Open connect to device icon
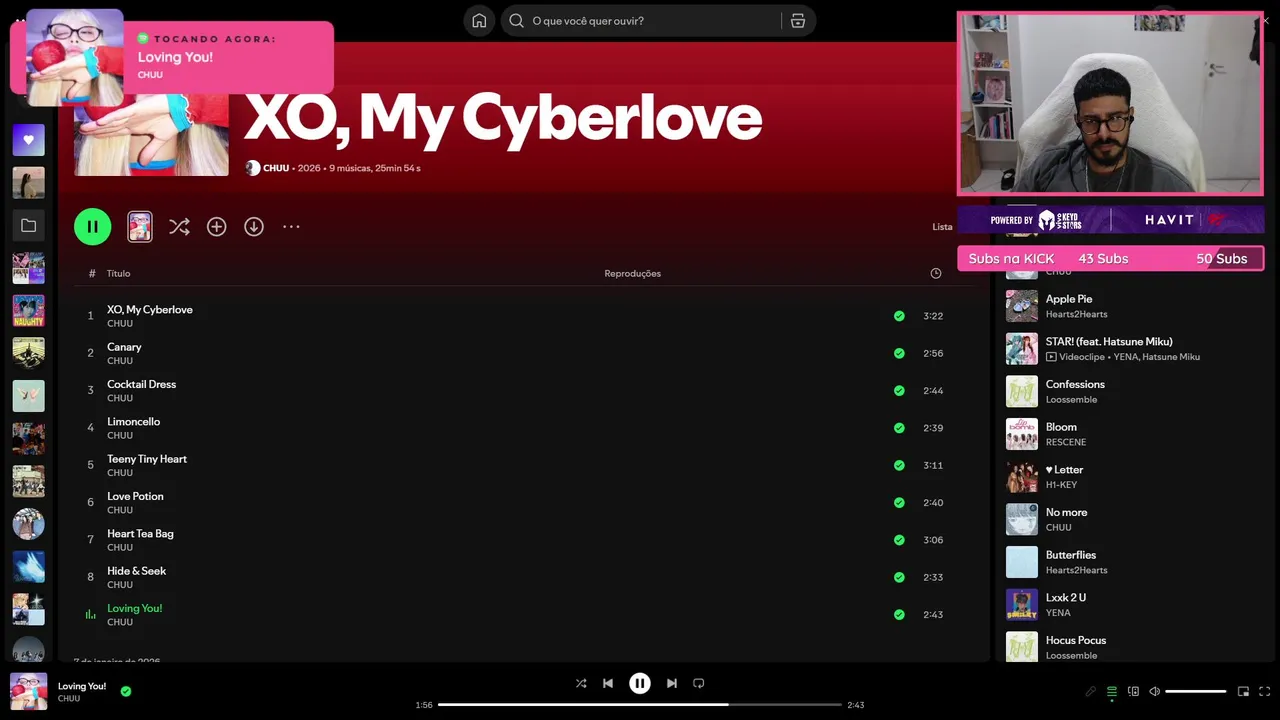 [1133, 691]
